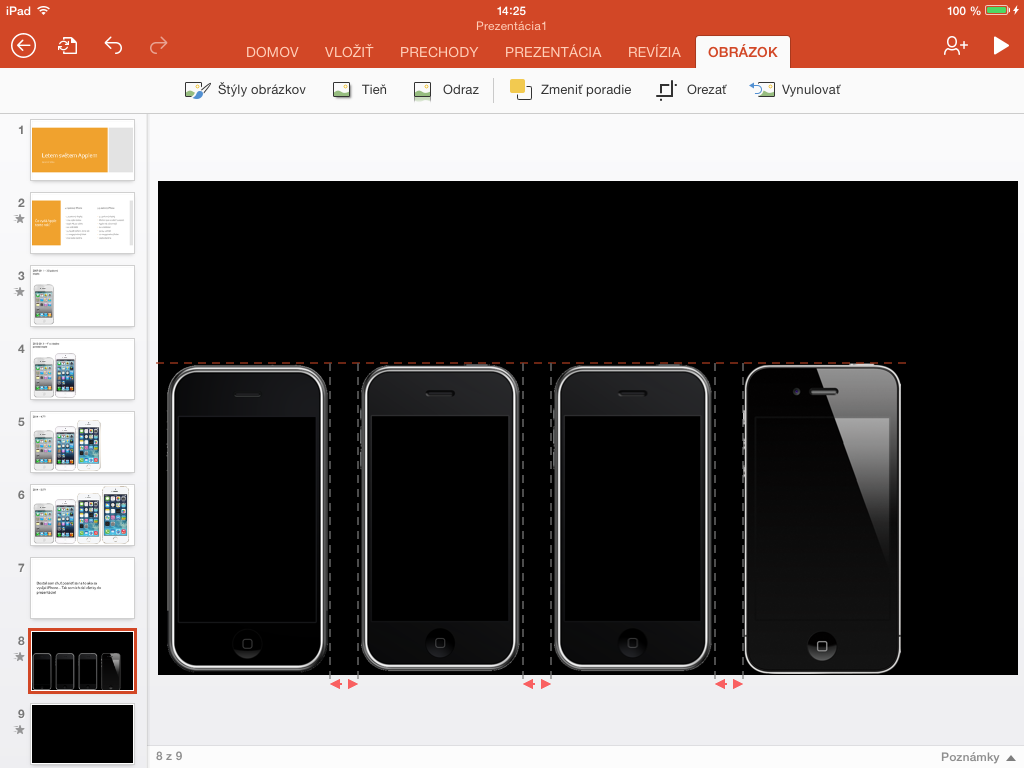1024x768 pixels.
Task: Click the redo arrow icon
Action: coord(158,45)
